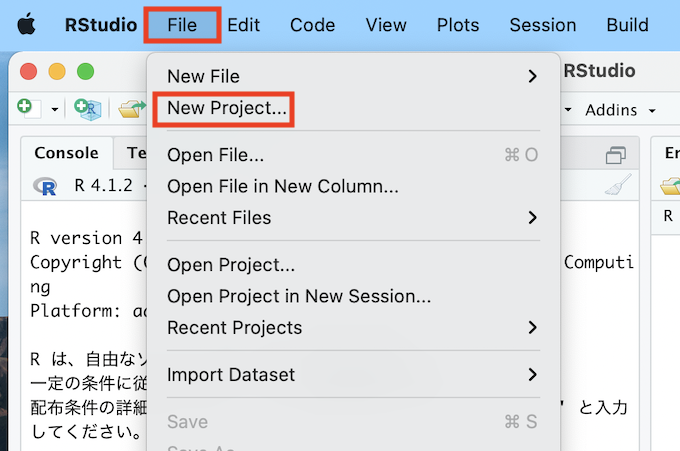Expand the Recent Files submenu

click(532, 217)
